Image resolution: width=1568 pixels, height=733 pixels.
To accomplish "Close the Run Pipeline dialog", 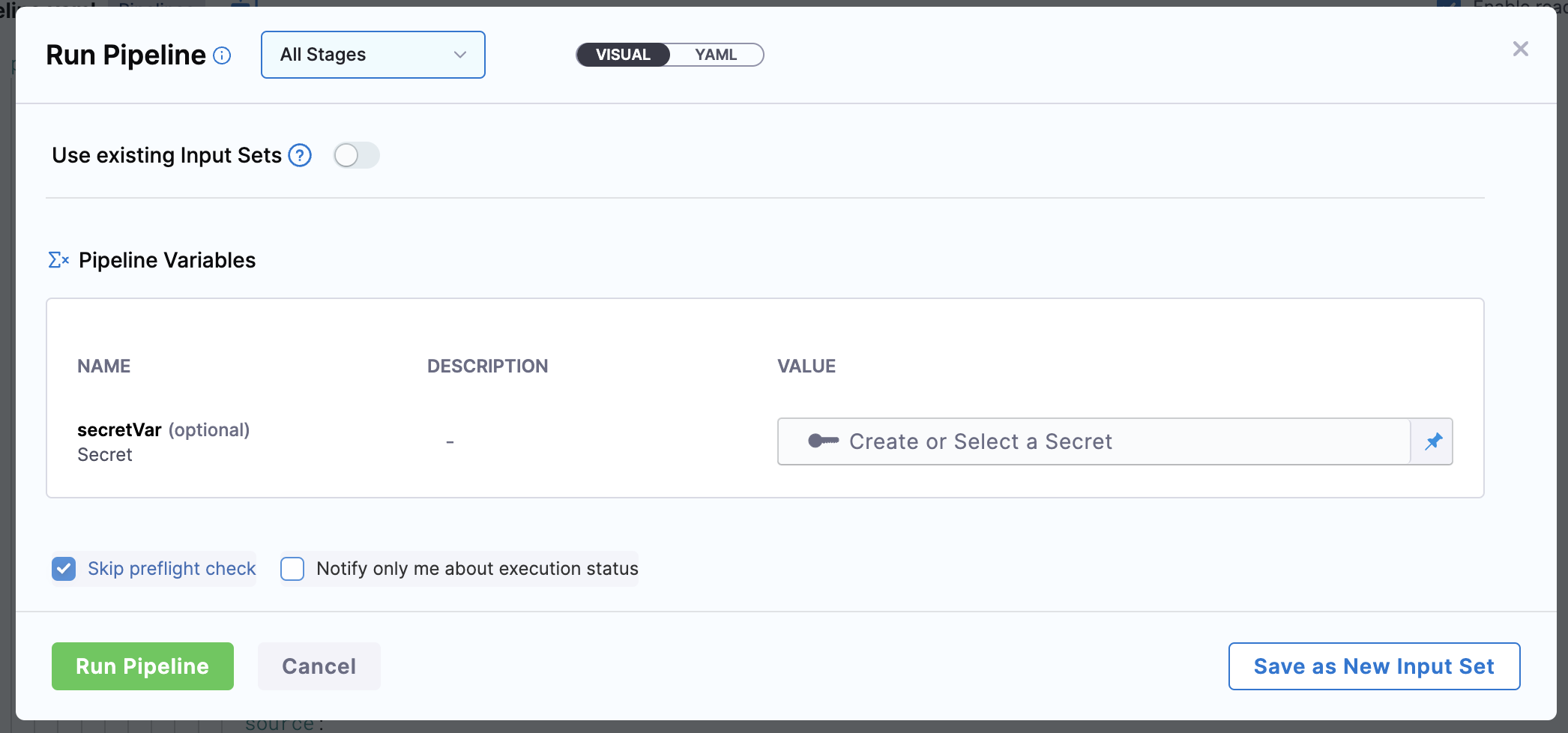I will click(x=1520, y=49).
